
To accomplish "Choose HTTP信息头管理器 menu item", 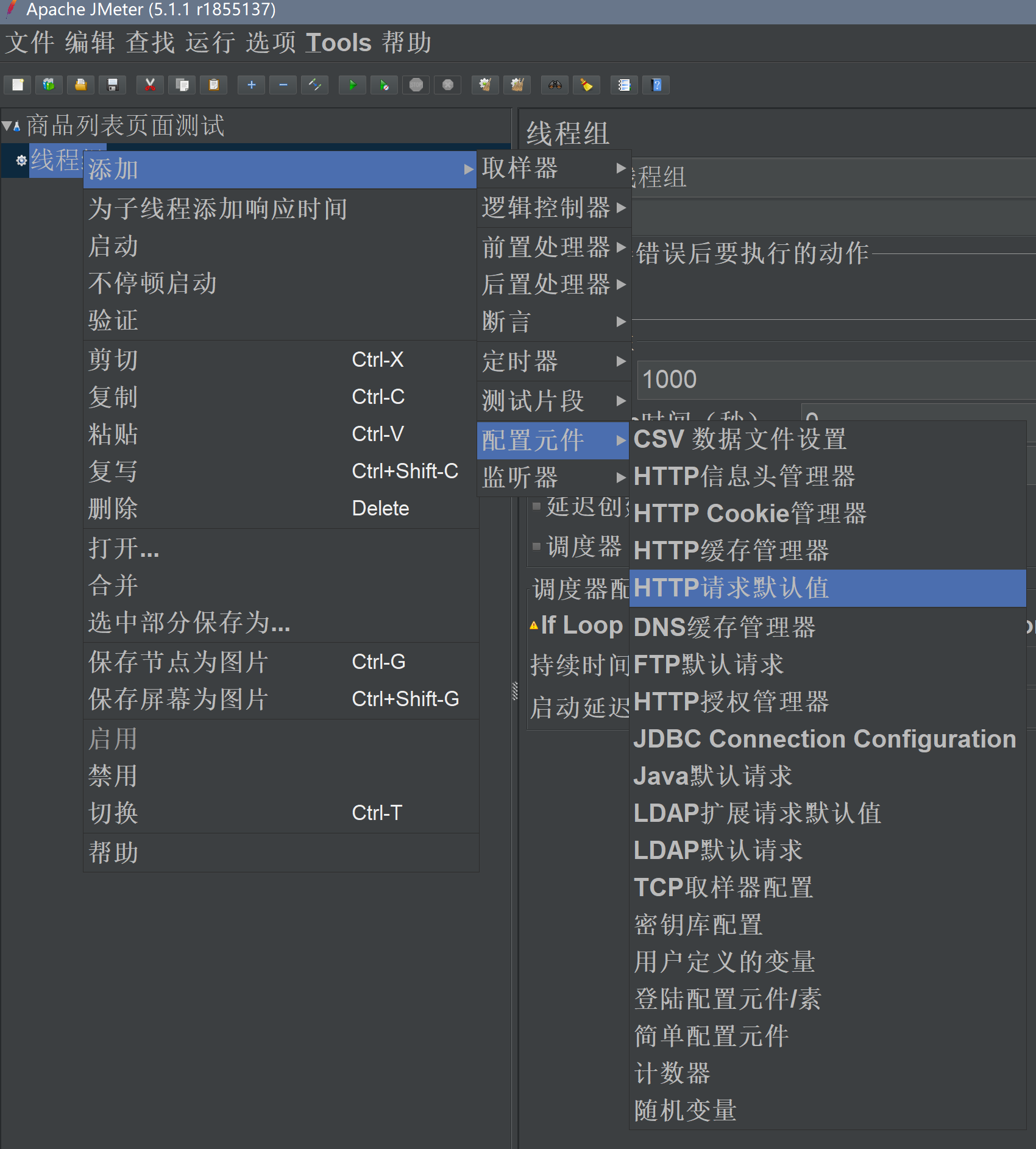I will coord(828,476).
